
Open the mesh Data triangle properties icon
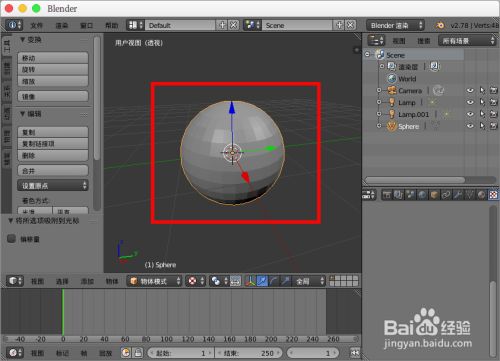click(469, 195)
